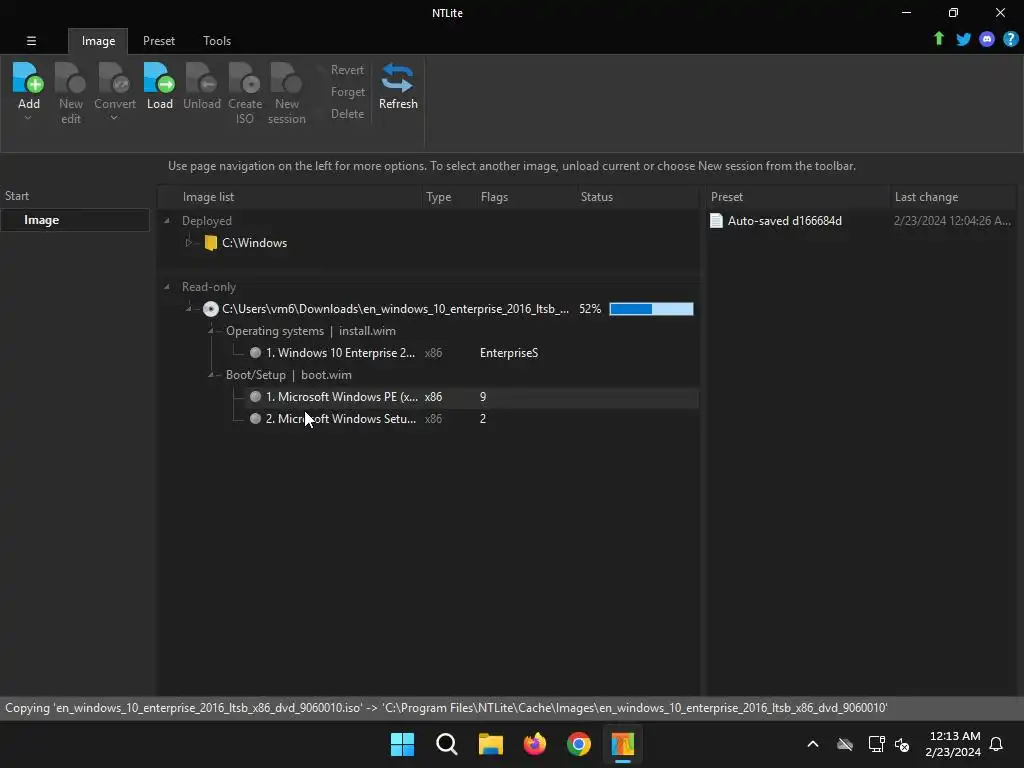Viewport: 1024px width, 768px height.
Task: Open the Convert dropdown arrow
Action: pyautogui.click(x=114, y=118)
